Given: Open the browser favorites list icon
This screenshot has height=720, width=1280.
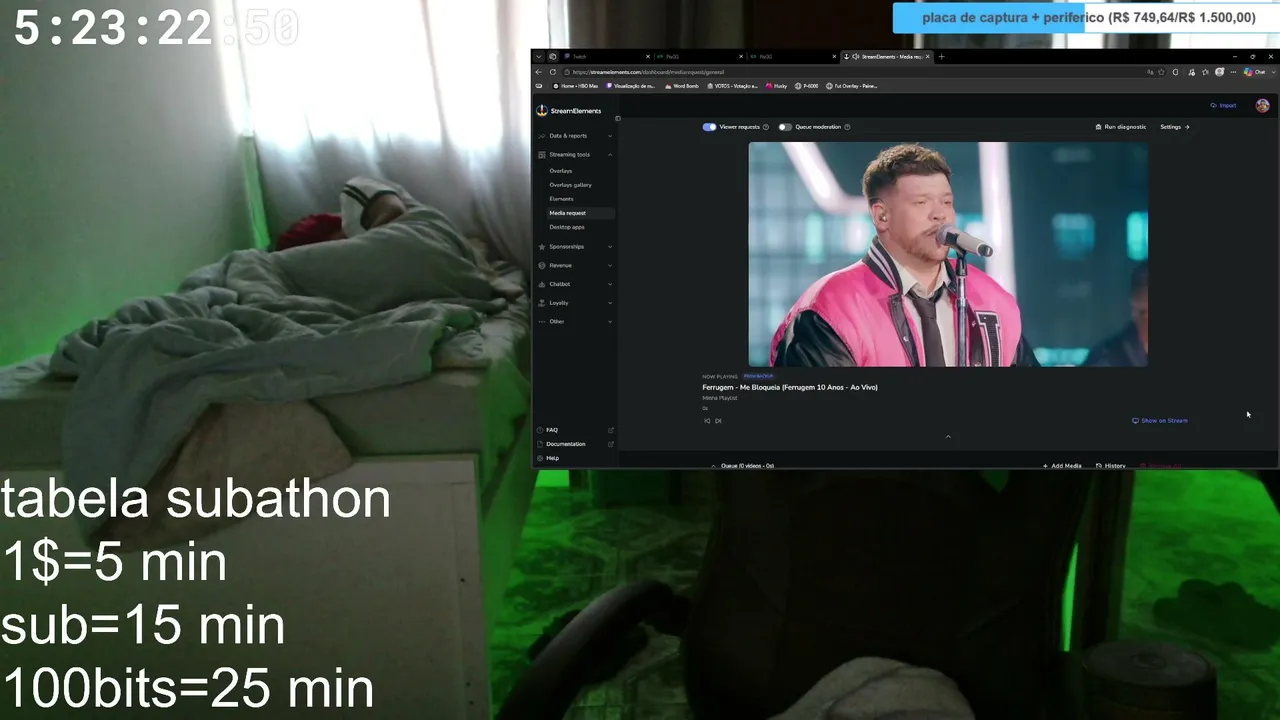Looking at the screenshot, I should [1205, 72].
